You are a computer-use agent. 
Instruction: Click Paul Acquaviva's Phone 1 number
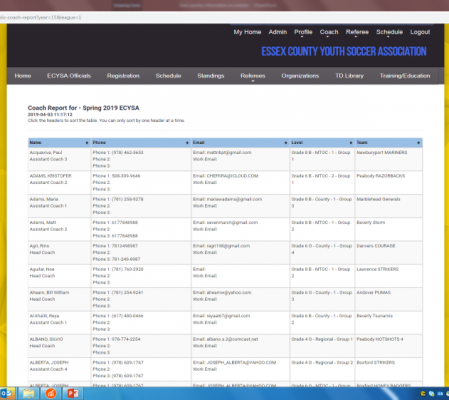tap(128, 153)
